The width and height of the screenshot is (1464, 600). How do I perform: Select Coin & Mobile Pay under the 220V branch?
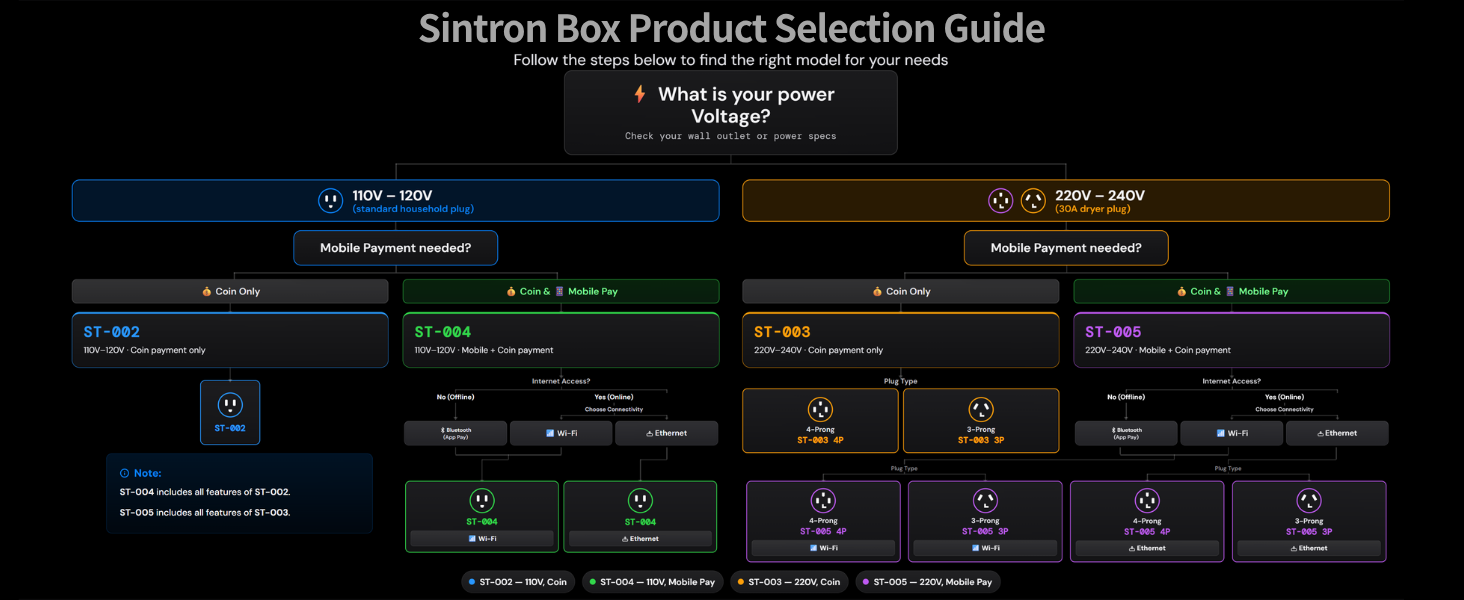[x=1231, y=292]
